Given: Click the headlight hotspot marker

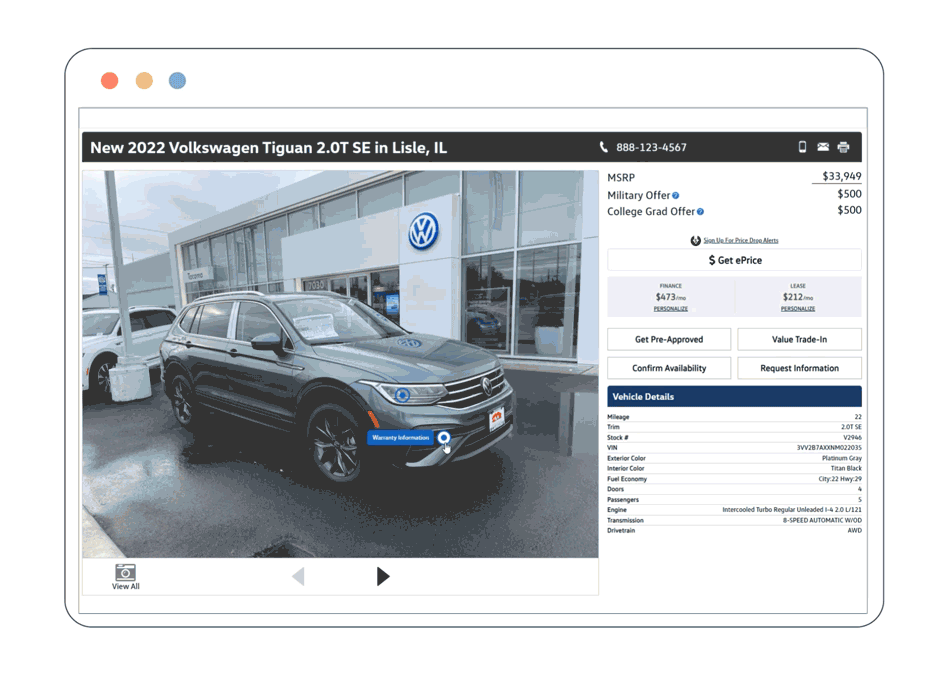Looking at the screenshot, I should click(x=402, y=396).
